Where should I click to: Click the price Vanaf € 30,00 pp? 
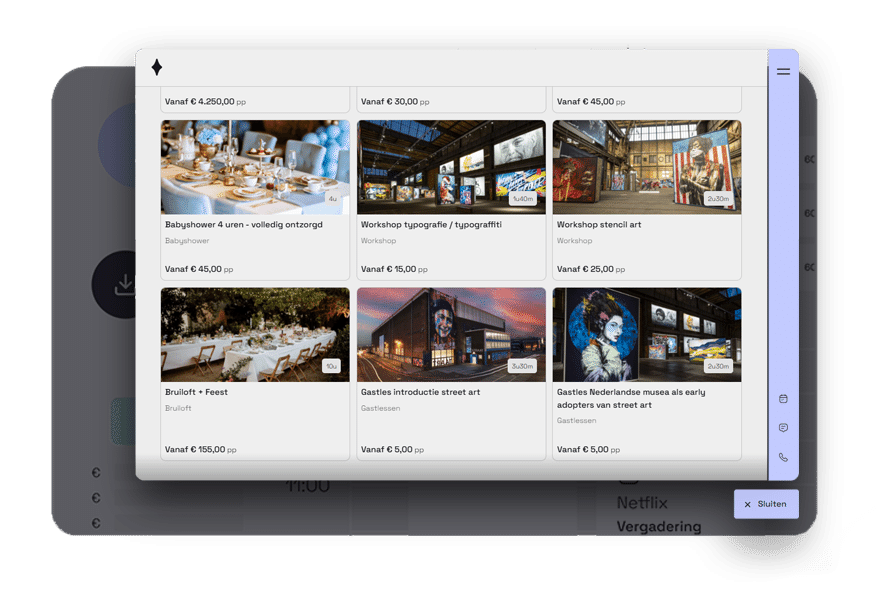[x=395, y=102]
